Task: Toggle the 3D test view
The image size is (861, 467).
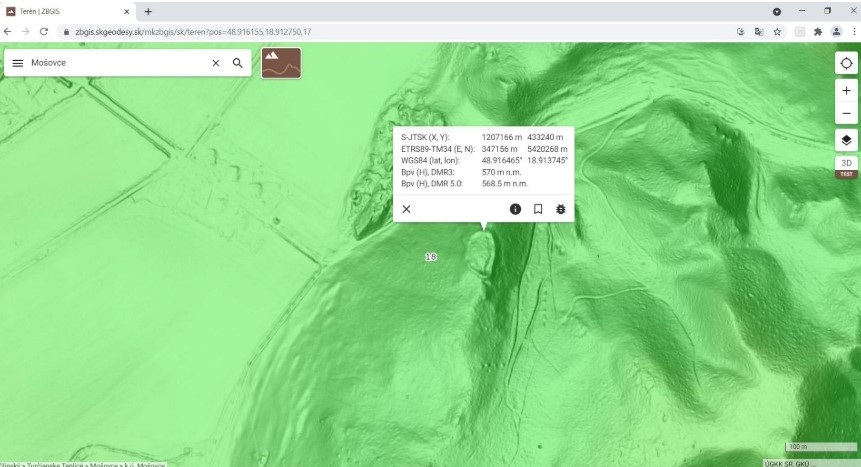Action: 846,166
